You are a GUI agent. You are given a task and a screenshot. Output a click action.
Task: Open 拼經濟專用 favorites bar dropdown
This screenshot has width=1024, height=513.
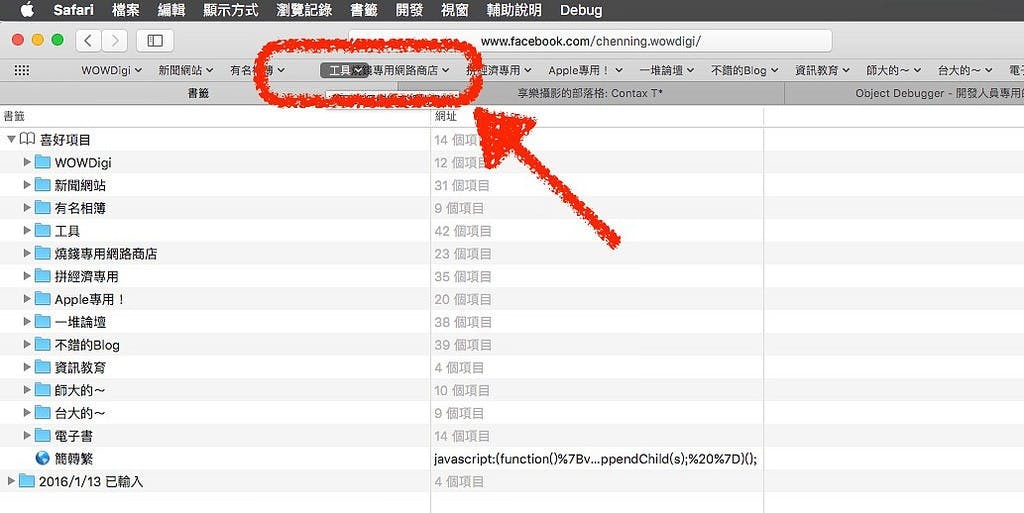(500, 70)
